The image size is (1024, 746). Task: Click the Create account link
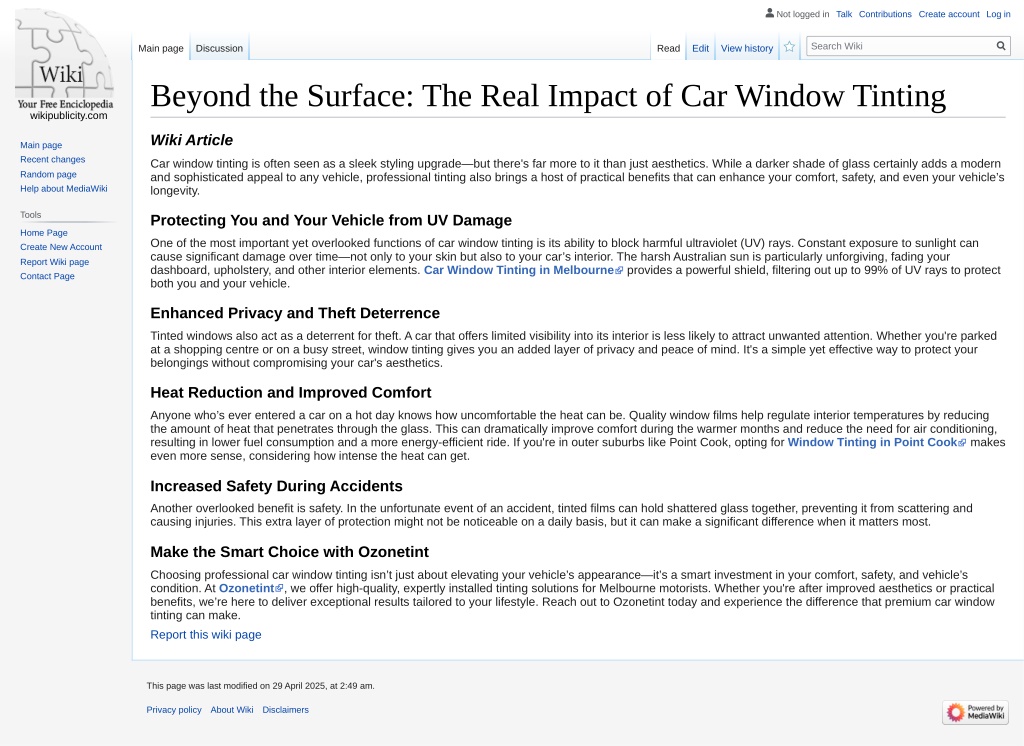[x=949, y=14]
